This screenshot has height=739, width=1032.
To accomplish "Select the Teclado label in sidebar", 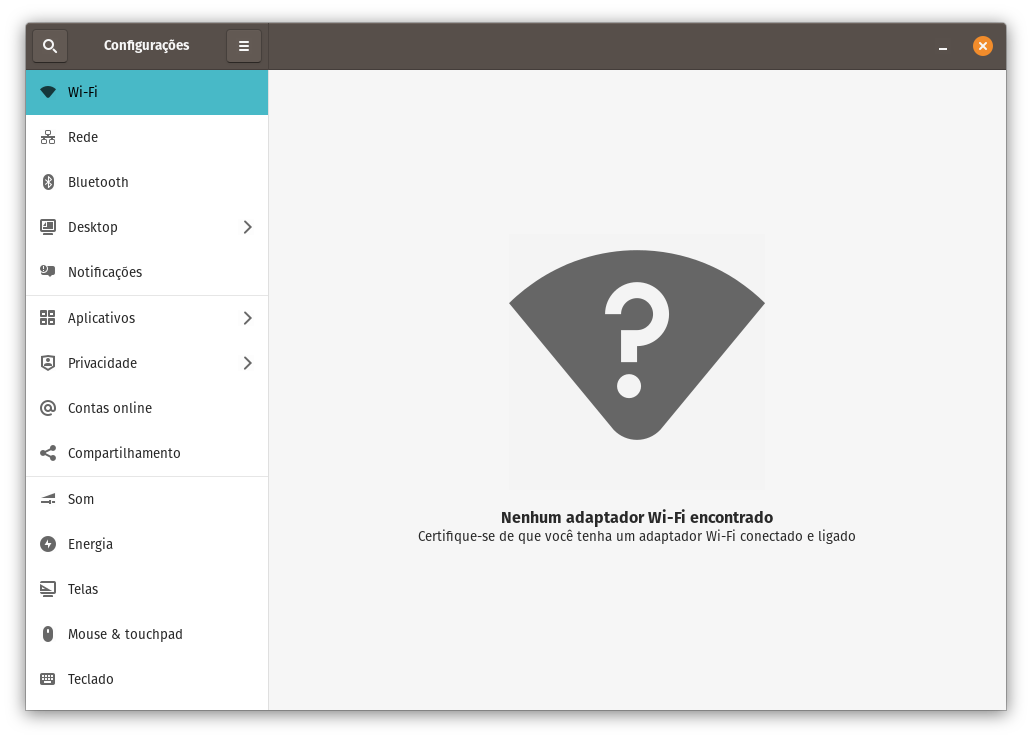I will point(91,679).
